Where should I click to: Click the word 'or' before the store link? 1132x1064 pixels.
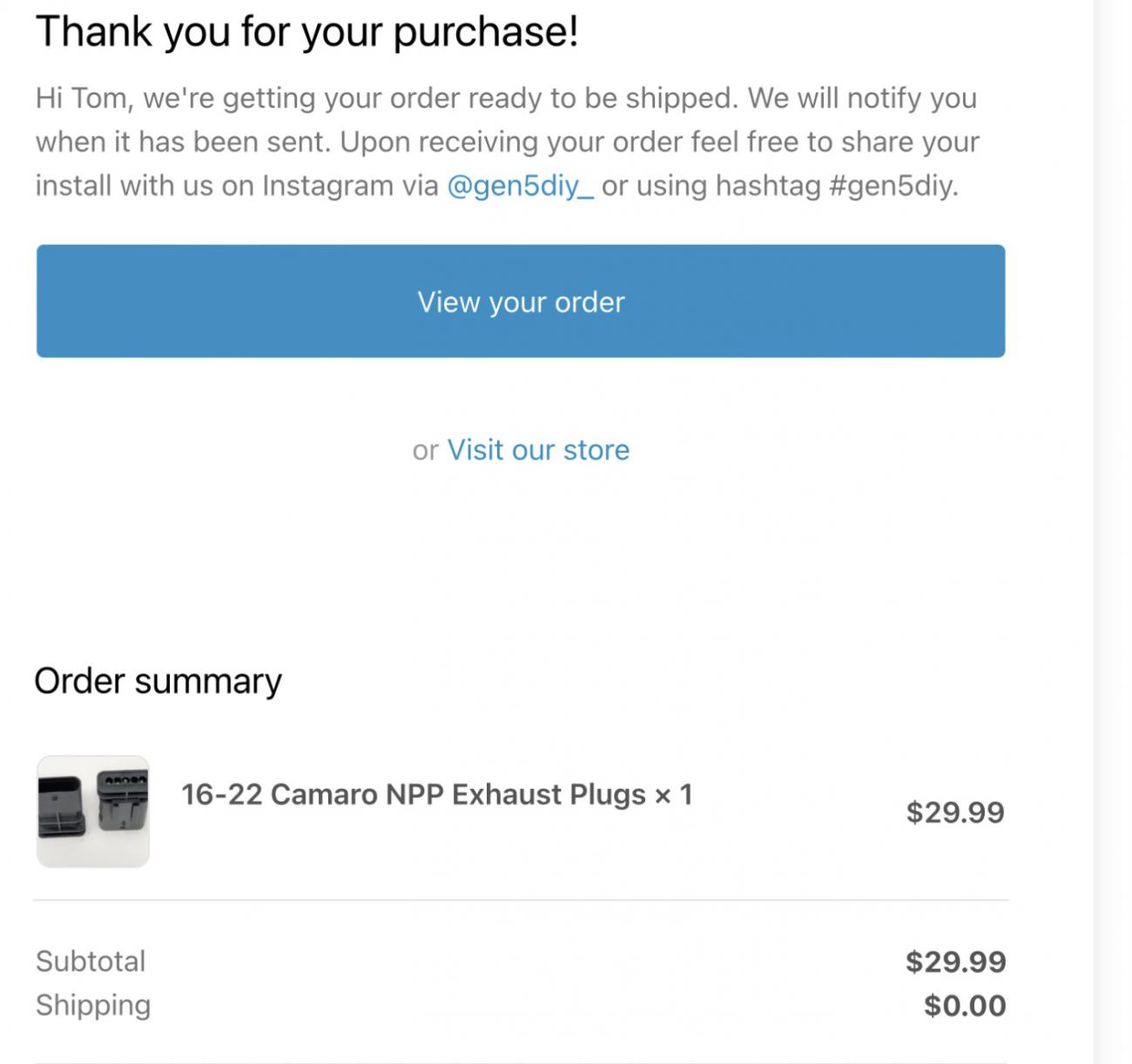(x=425, y=451)
